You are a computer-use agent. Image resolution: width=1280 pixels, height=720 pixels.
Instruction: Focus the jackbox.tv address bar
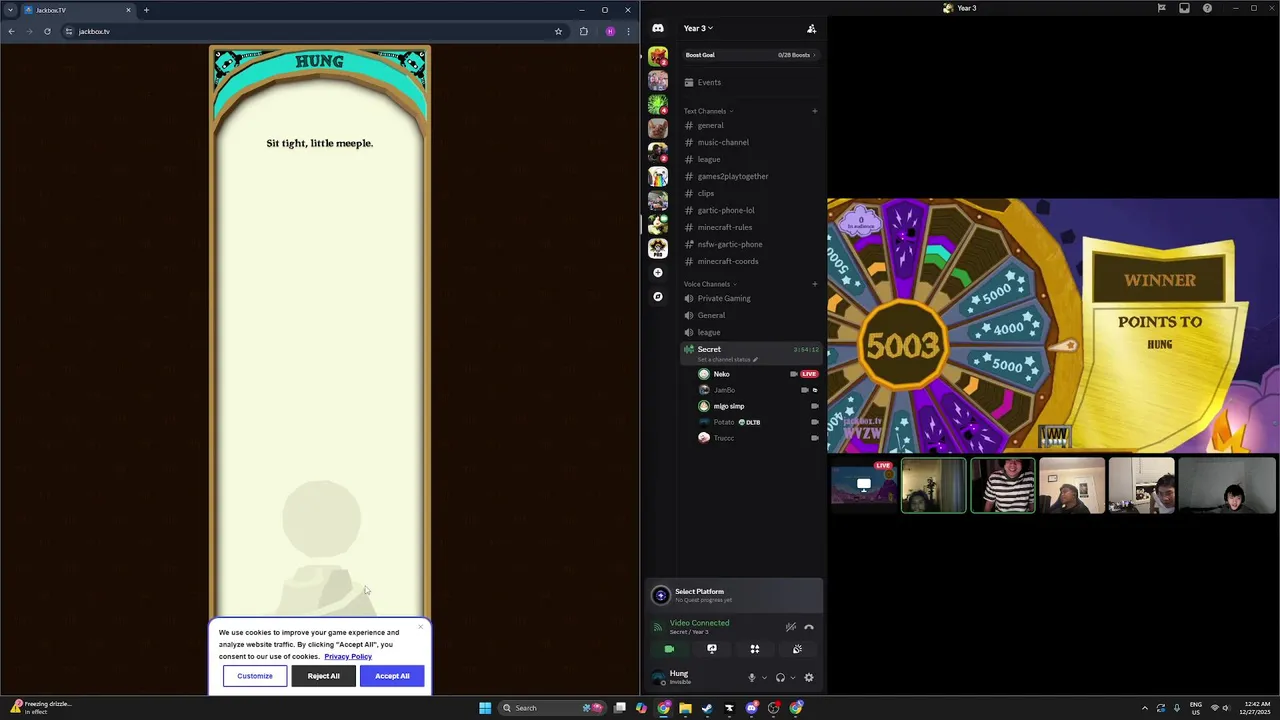coord(315,31)
